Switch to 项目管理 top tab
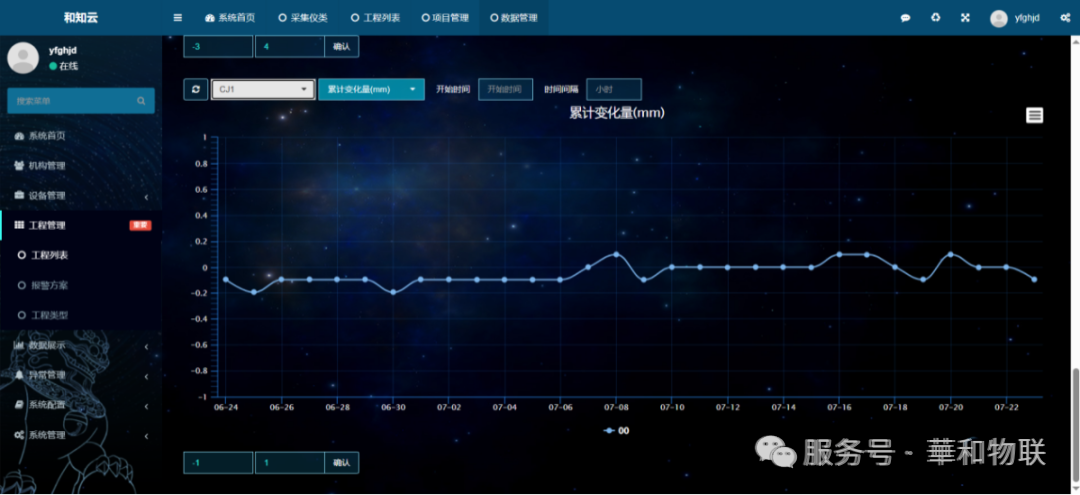The width and height of the screenshot is (1080, 495). (x=445, y=18)
